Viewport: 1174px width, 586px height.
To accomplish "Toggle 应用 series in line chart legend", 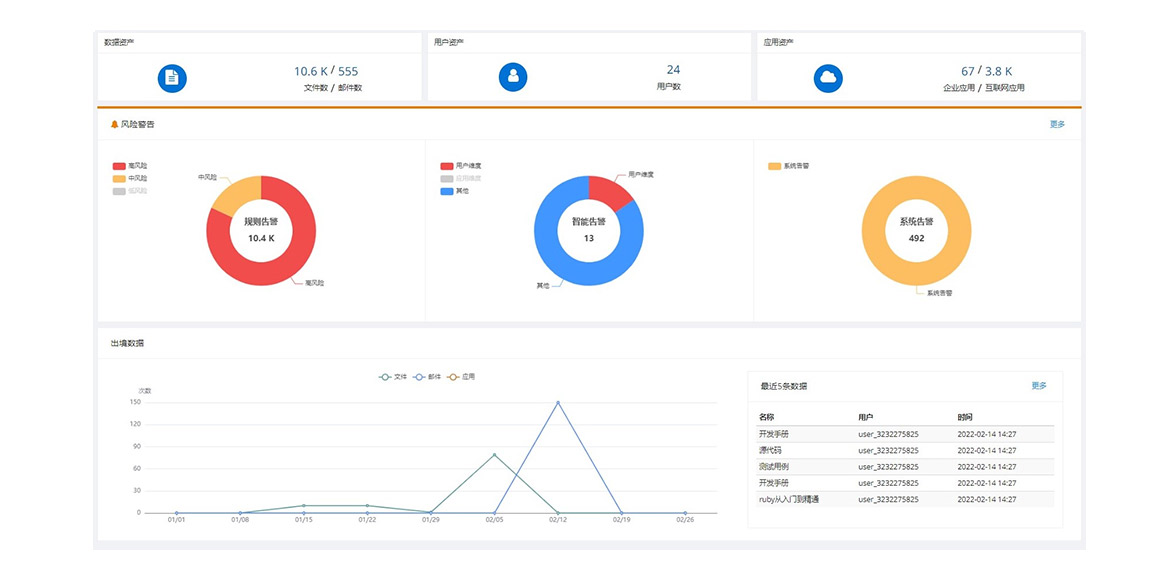I will coord(461,377).
